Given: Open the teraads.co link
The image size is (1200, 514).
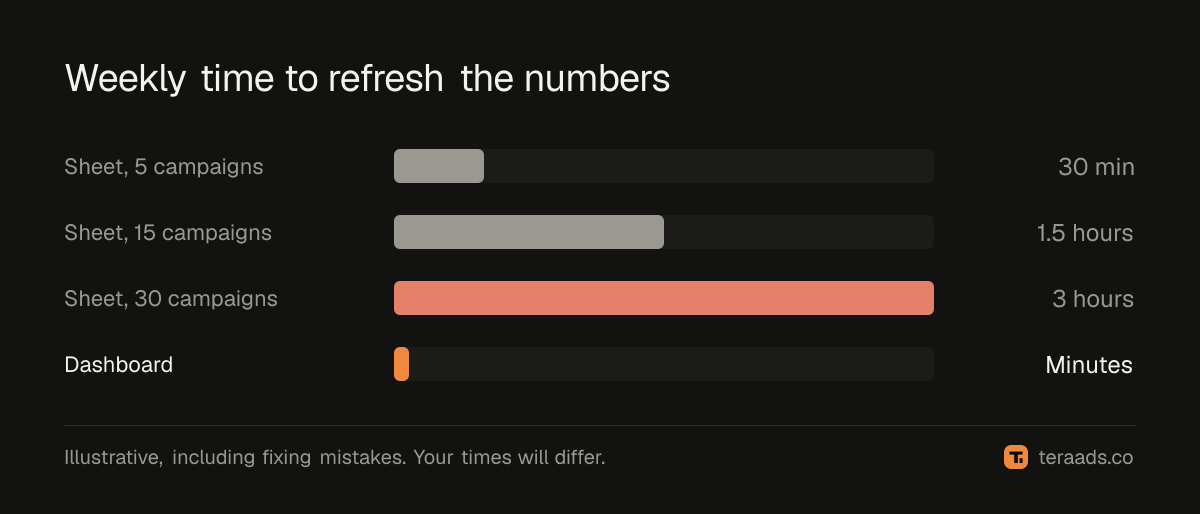Looking at the screenshot, I should tap(1086, 458).
